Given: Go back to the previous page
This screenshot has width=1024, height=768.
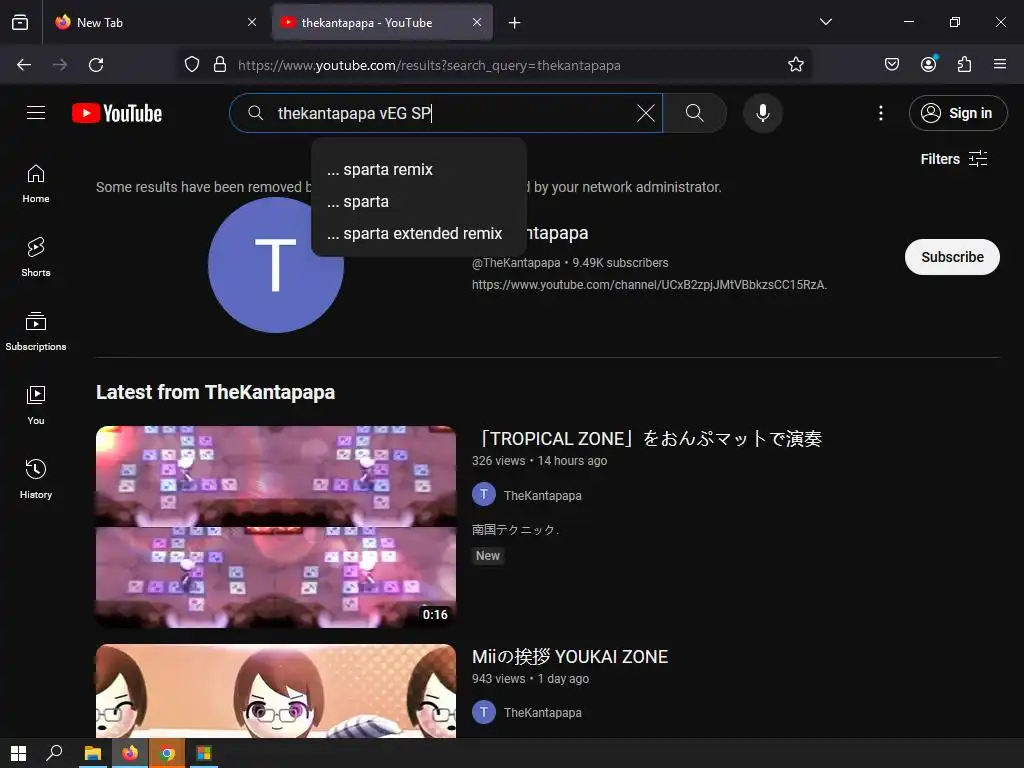Looking at the screenshot, I should [24, 65].
